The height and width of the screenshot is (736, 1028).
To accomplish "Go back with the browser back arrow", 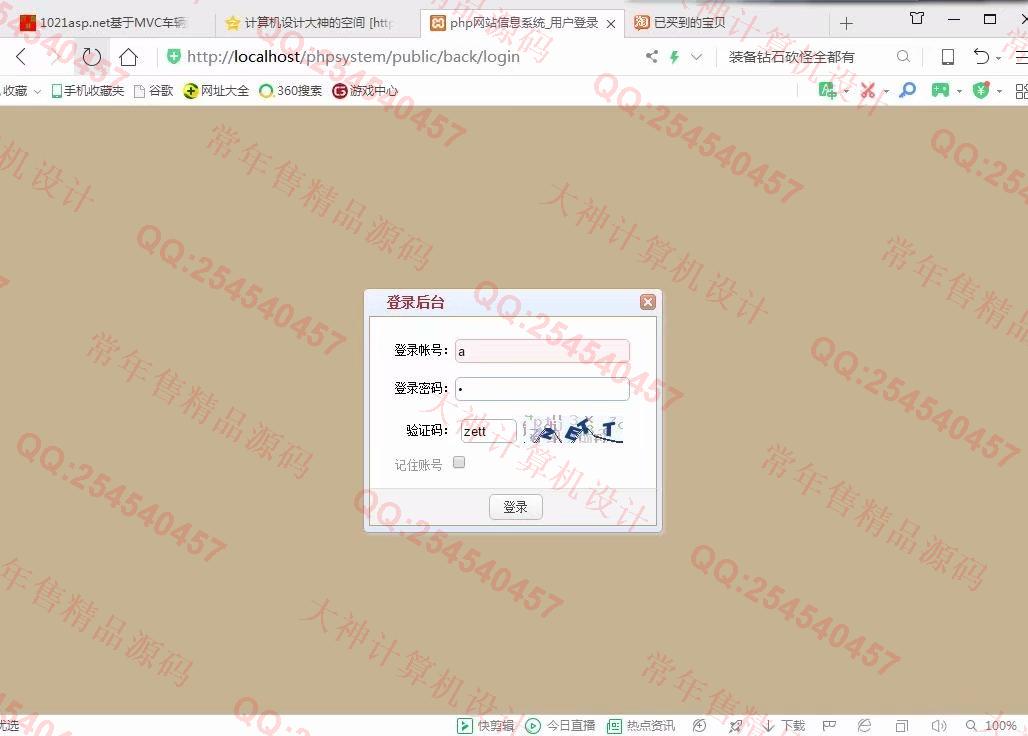I will click(x=22, y=57).
